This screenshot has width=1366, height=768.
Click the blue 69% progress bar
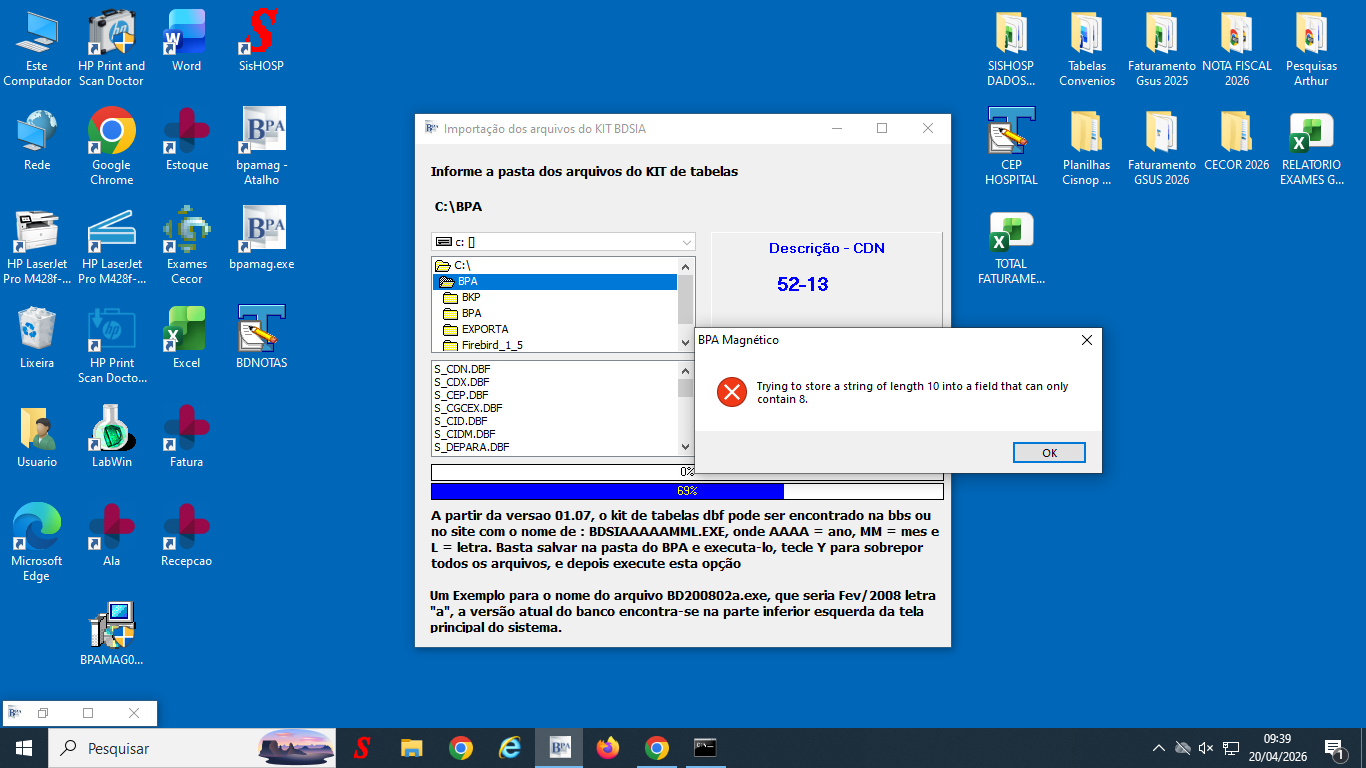click(x=687, y=491)
